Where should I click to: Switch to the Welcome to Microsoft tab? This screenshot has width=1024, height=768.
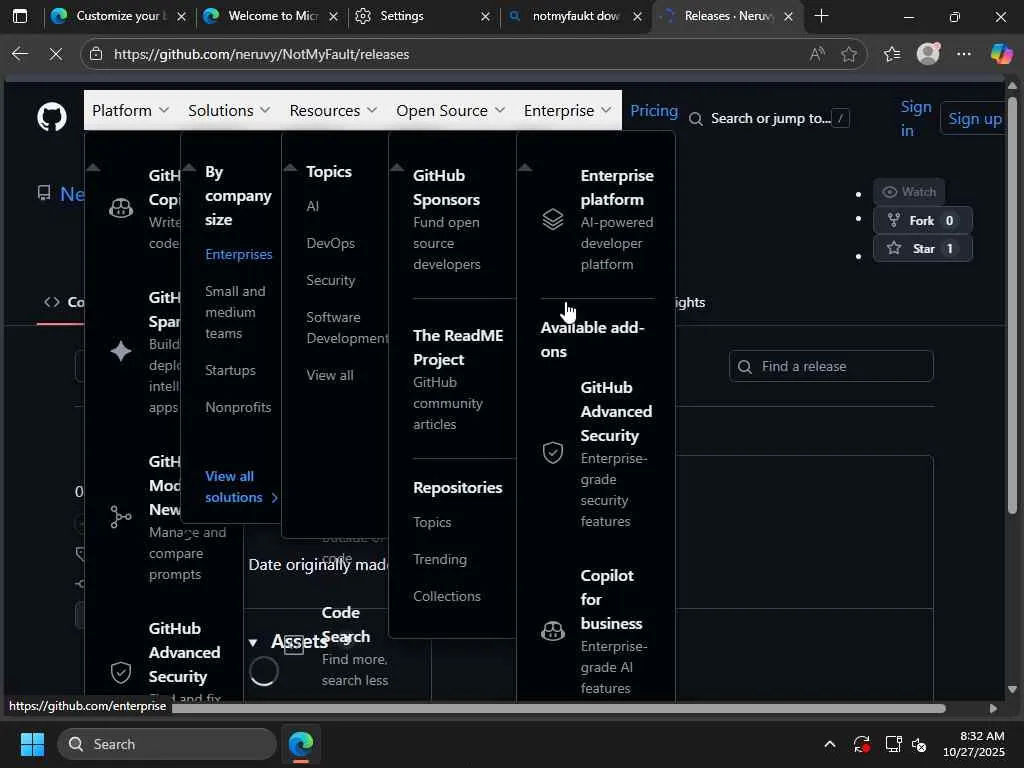tap(272, 16)
